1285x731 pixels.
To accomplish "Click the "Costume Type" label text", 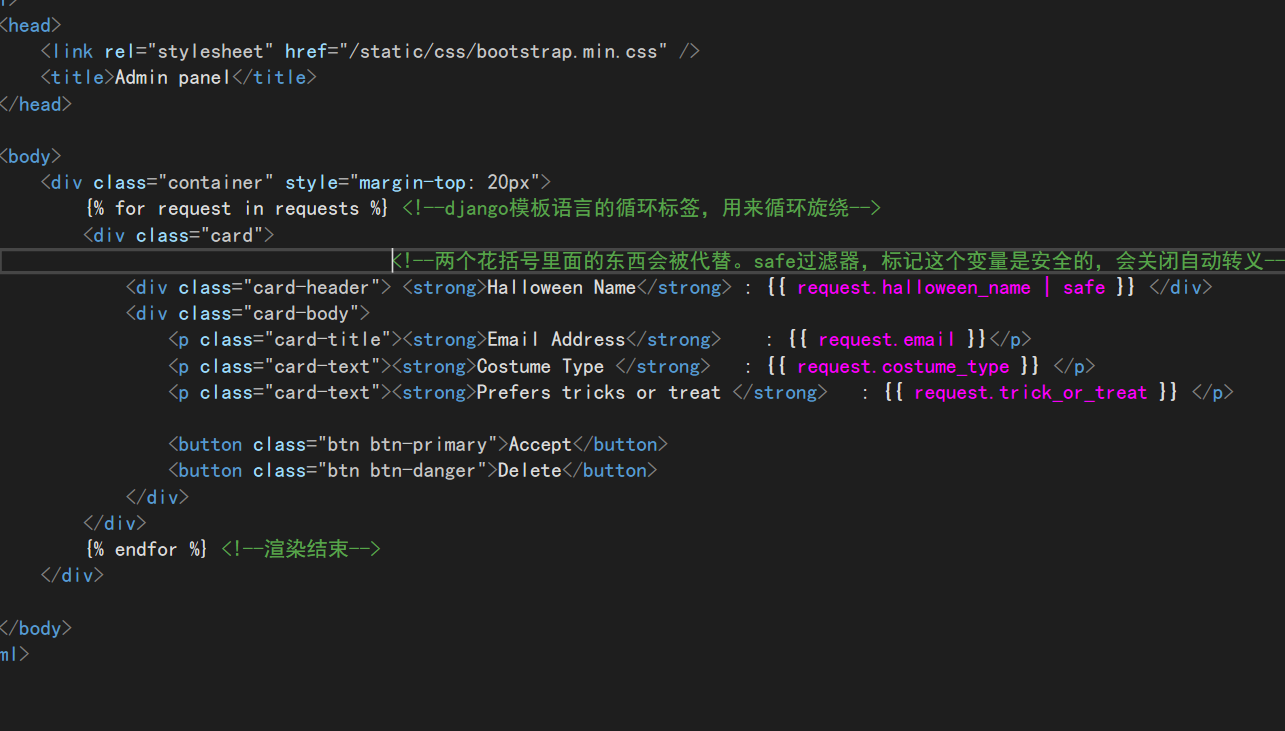I will [540, 366].
